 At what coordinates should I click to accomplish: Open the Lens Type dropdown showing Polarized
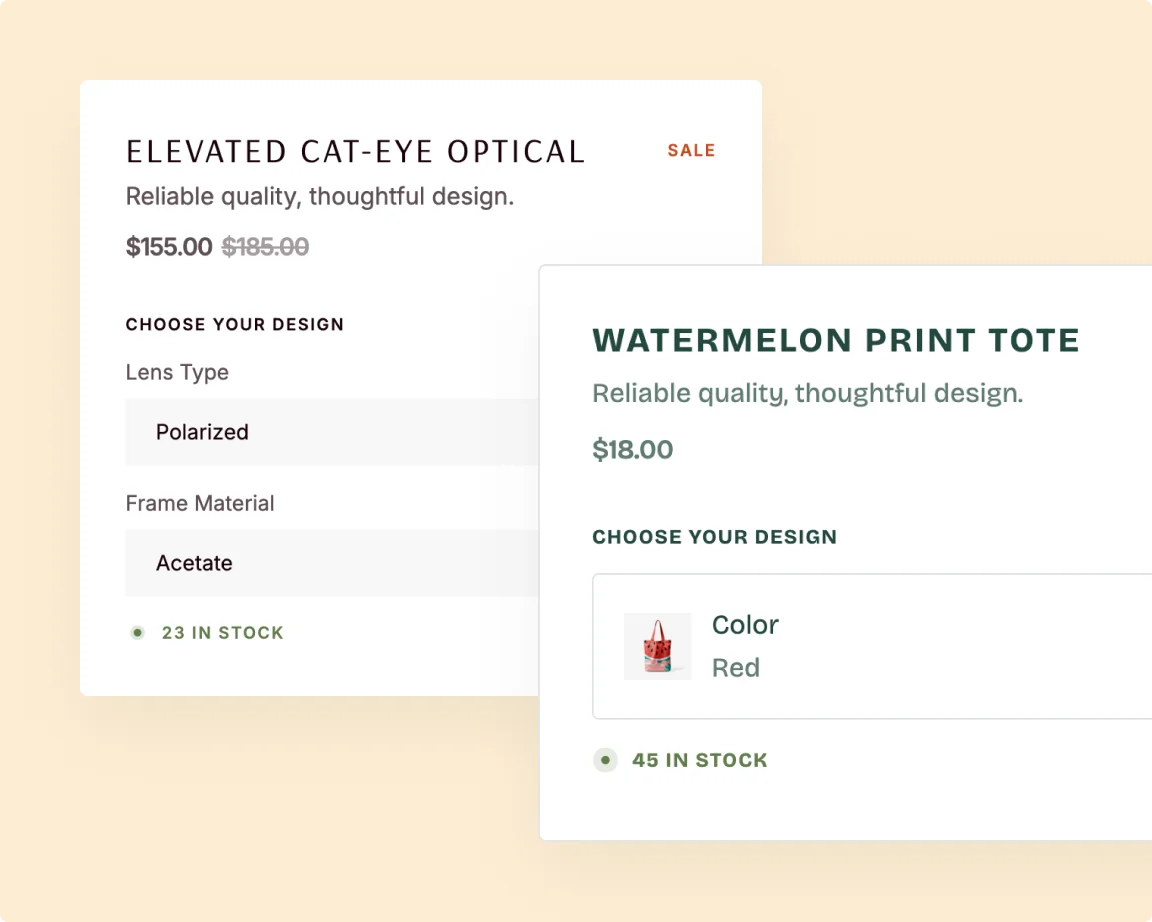(x=330, y=432)
